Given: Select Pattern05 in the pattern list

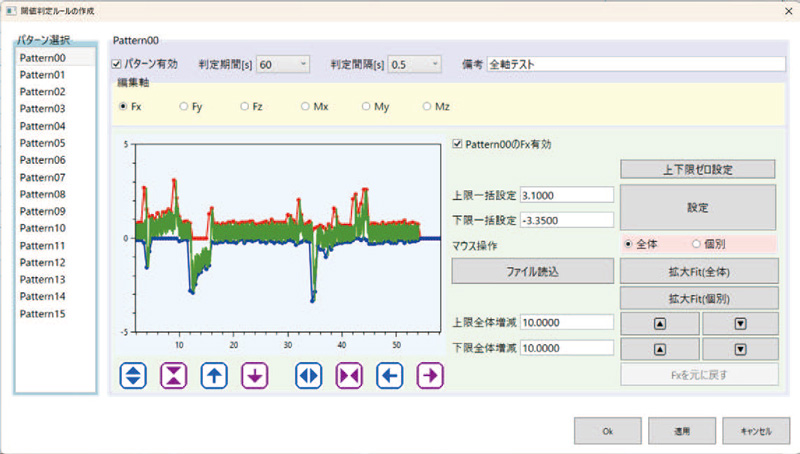Looking at the screenshot, I should pyautogui.click(x=43, y=143).
